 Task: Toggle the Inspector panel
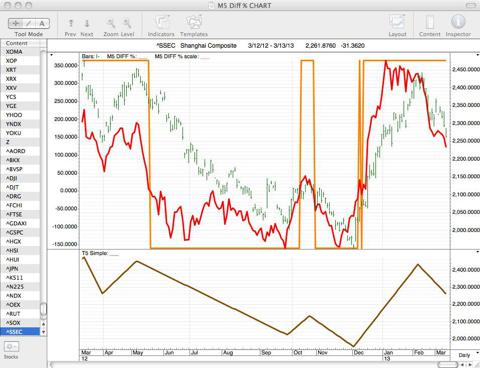[x=458, y=22]
